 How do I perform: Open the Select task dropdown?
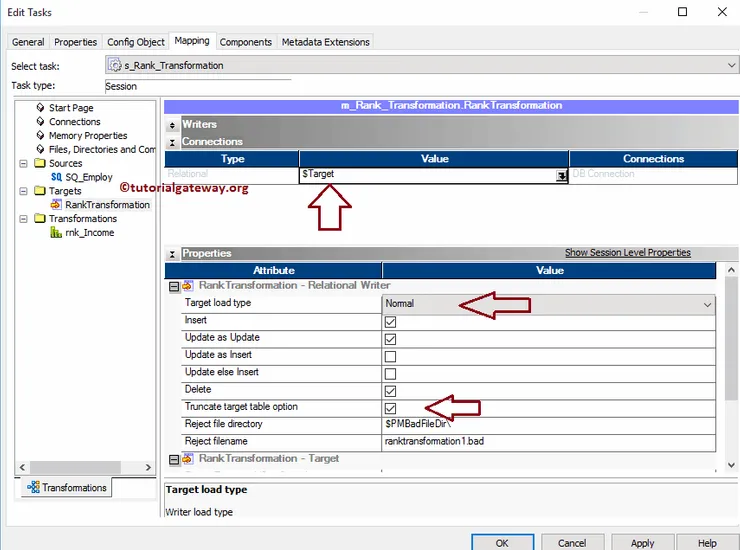732,65
